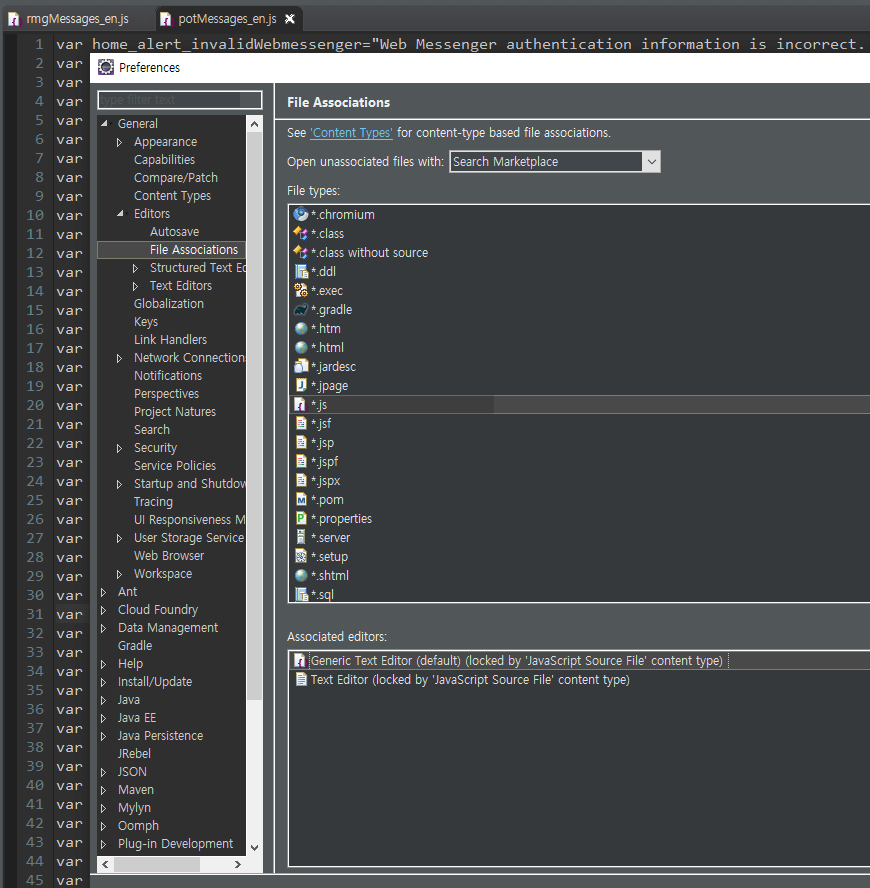Viewport: 870px width, 888px height.
Task: Select the *.server file icon
Action: pos(301,537)
